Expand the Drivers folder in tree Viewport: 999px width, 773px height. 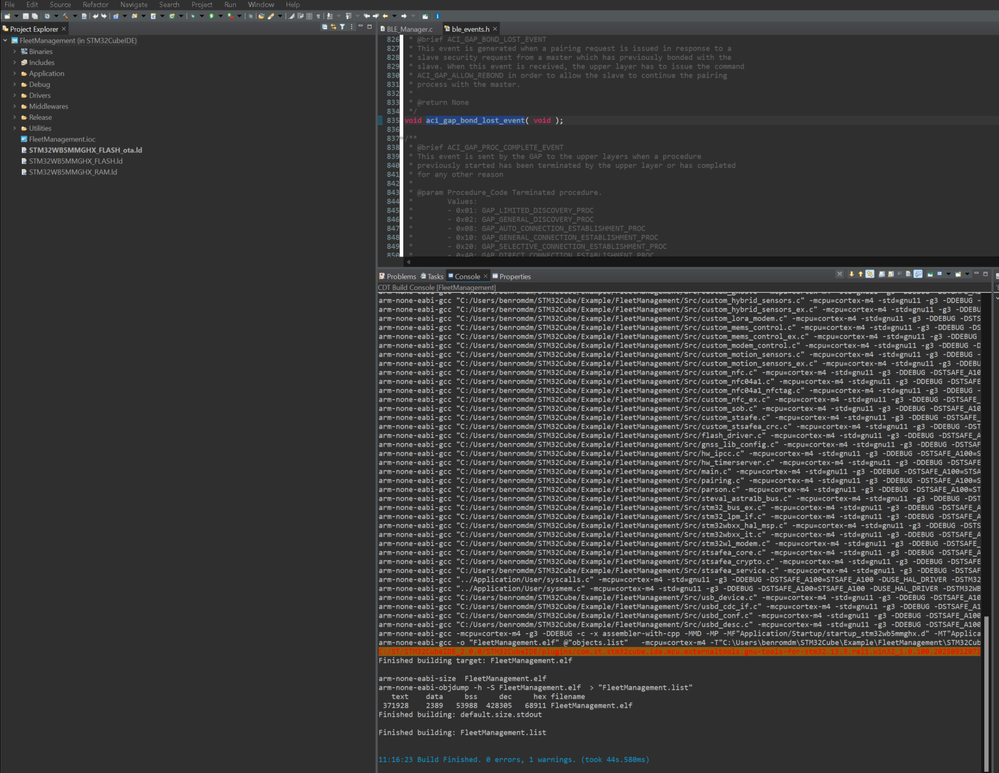pyautogui.click(x=15, y=95)
